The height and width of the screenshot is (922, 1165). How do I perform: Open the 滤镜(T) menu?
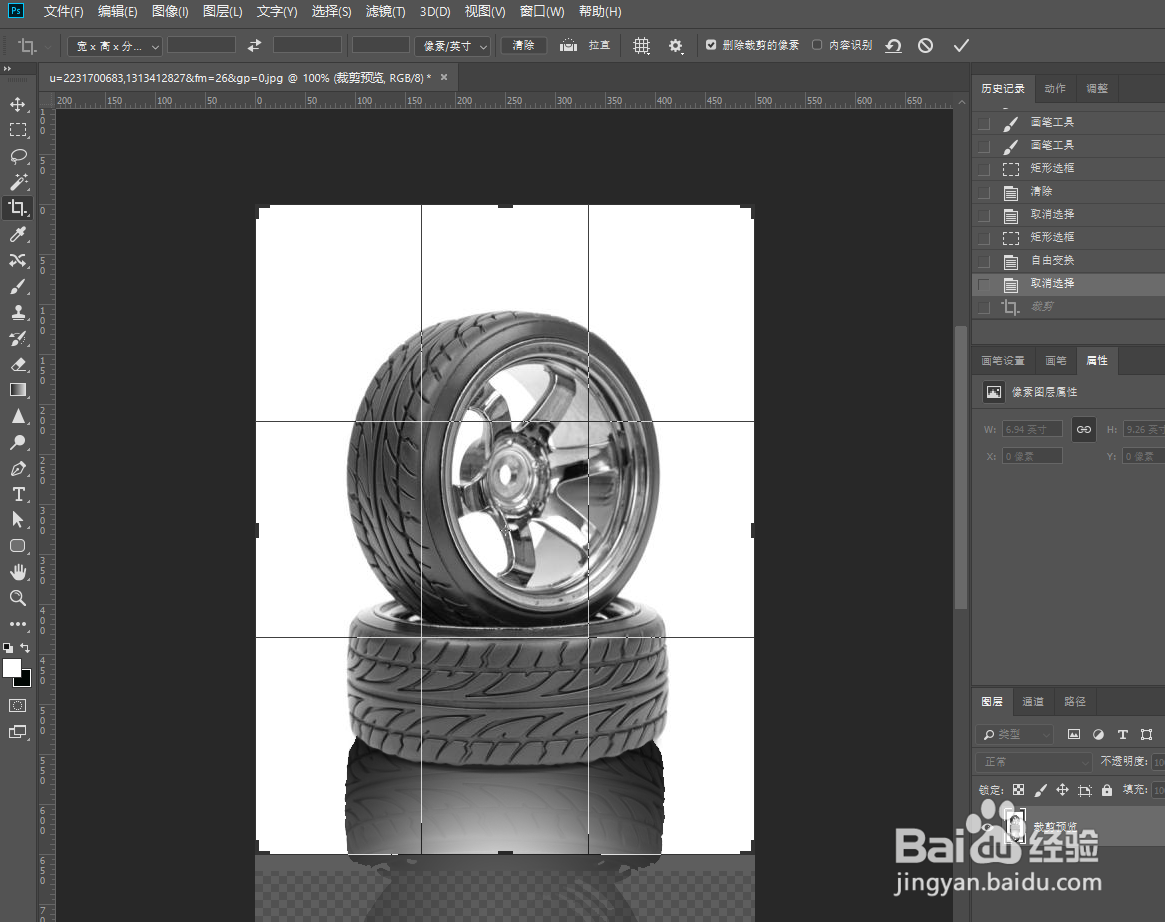coord(386,11)
